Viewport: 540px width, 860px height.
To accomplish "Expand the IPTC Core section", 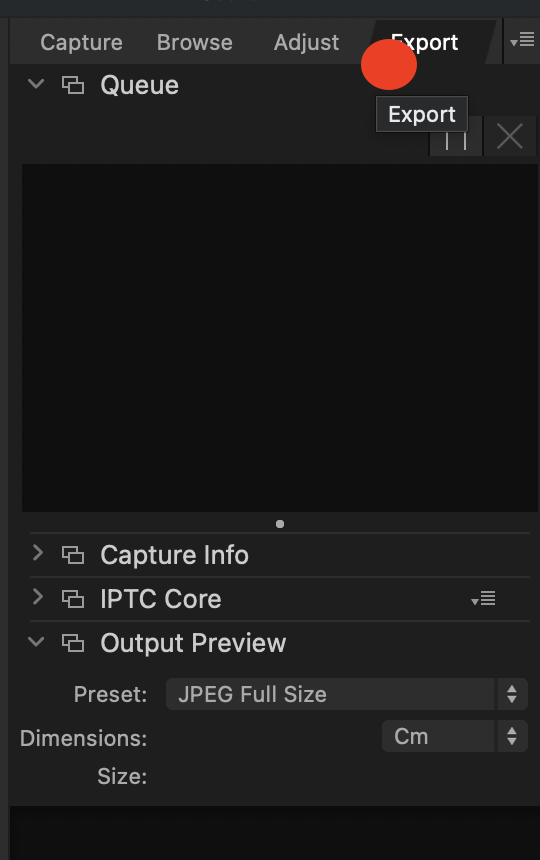I will [37, 597].
